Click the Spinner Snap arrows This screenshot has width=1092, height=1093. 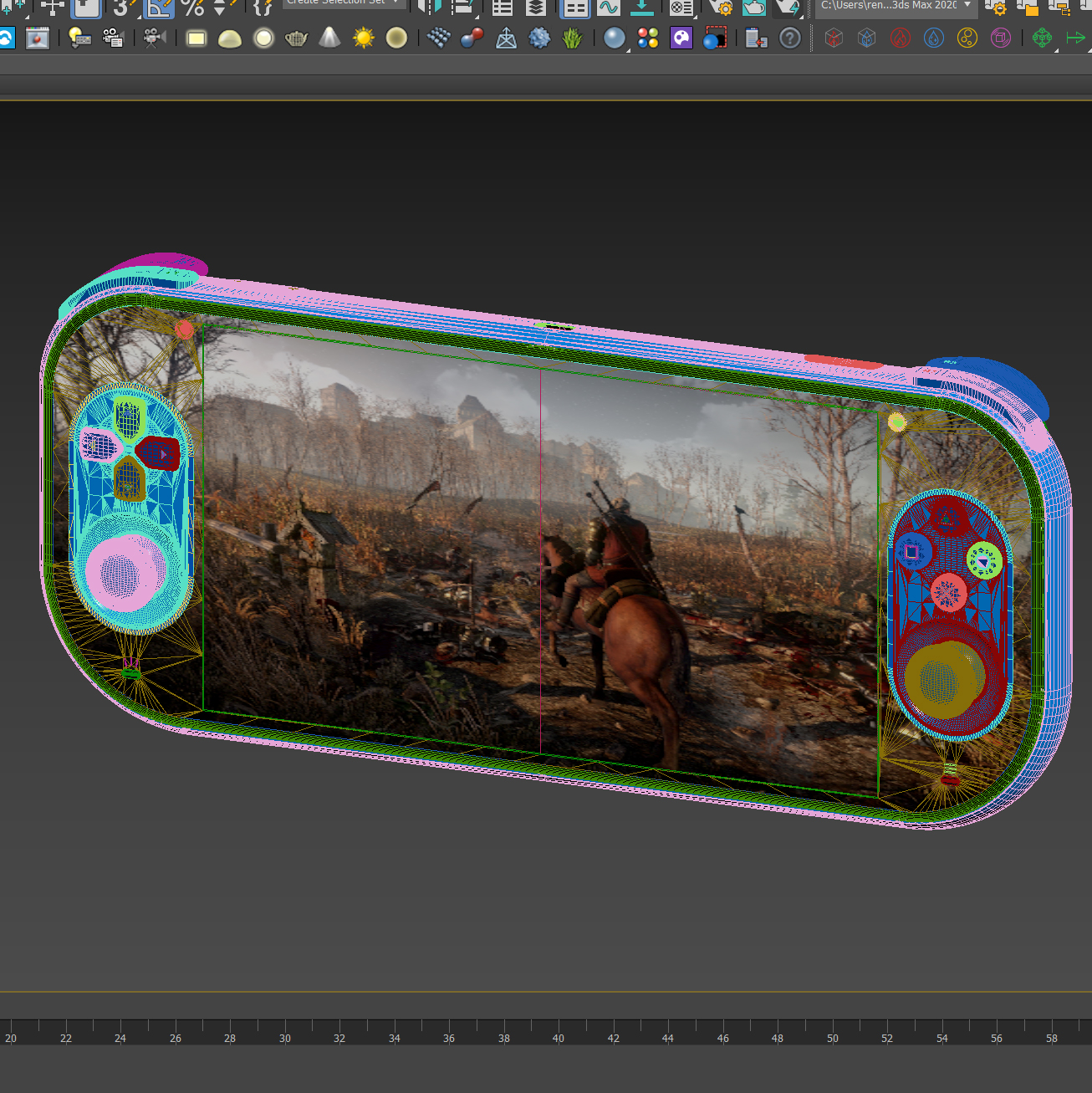tap(222, 8)
